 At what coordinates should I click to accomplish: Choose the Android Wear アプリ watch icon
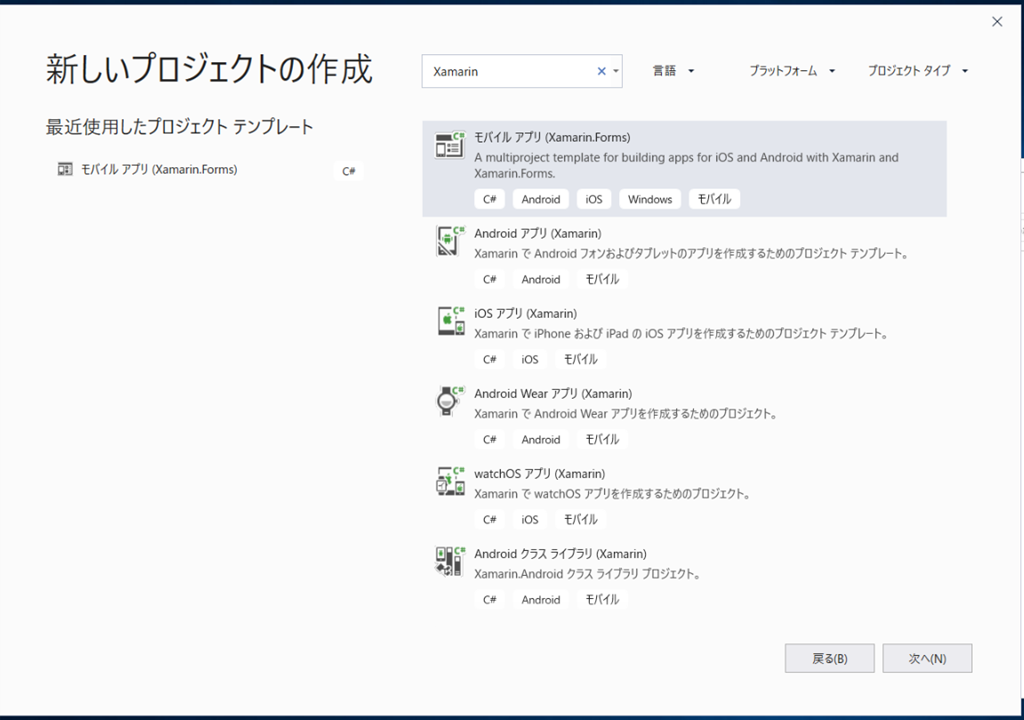(449, 401)
